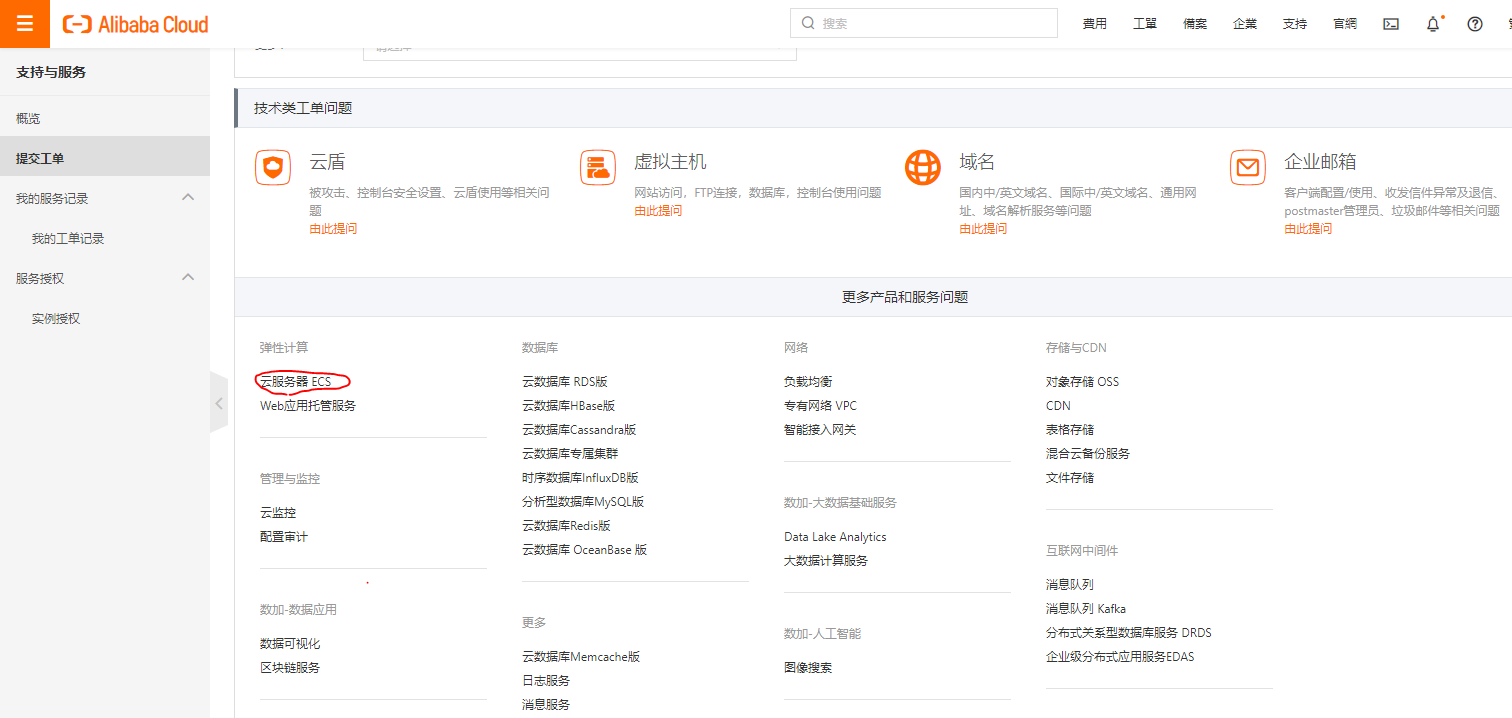This screenshot has width=1512, height=718.
Task: Open 备案 in top navigation
Action: pyautogui.click(x=1195, y=24)
